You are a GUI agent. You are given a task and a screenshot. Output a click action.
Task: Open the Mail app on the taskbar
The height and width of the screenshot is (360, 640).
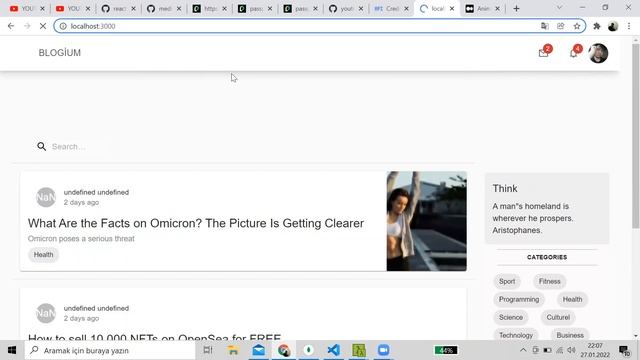tap(258, 350)
